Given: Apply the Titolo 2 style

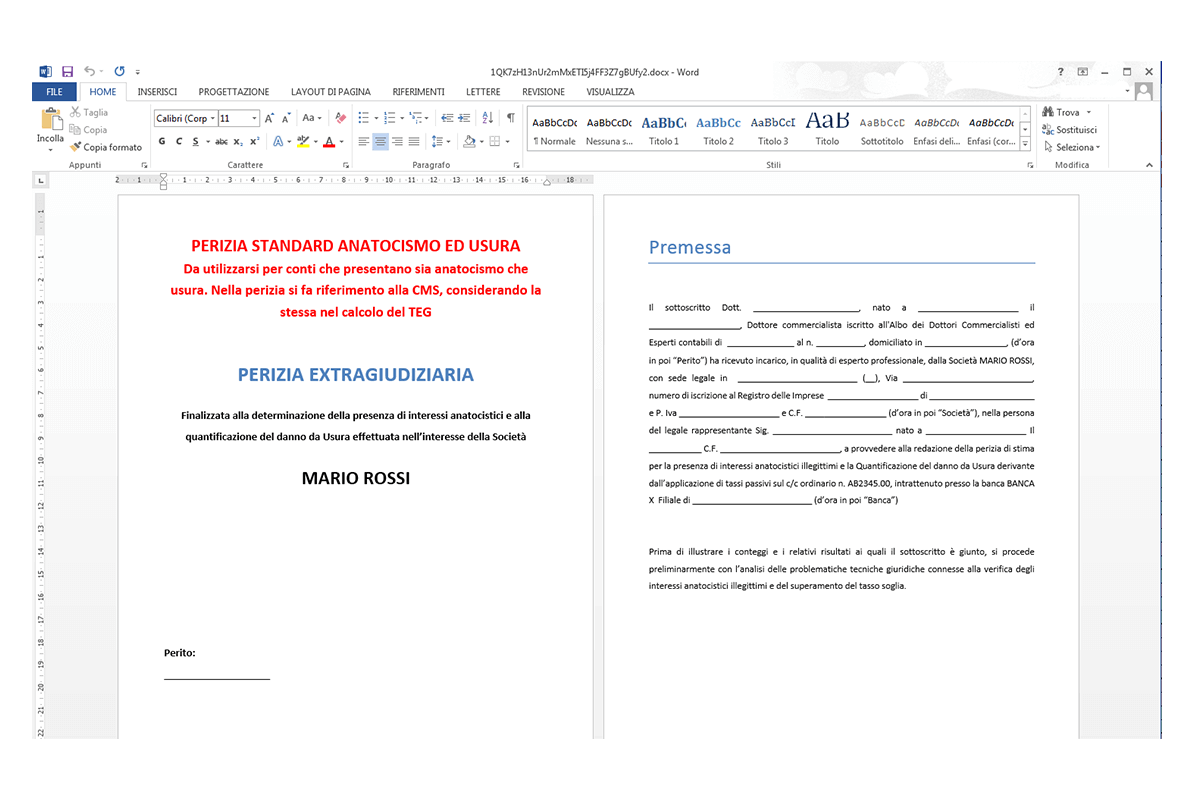Looking at the screenshot, I should tap(718, 130).
